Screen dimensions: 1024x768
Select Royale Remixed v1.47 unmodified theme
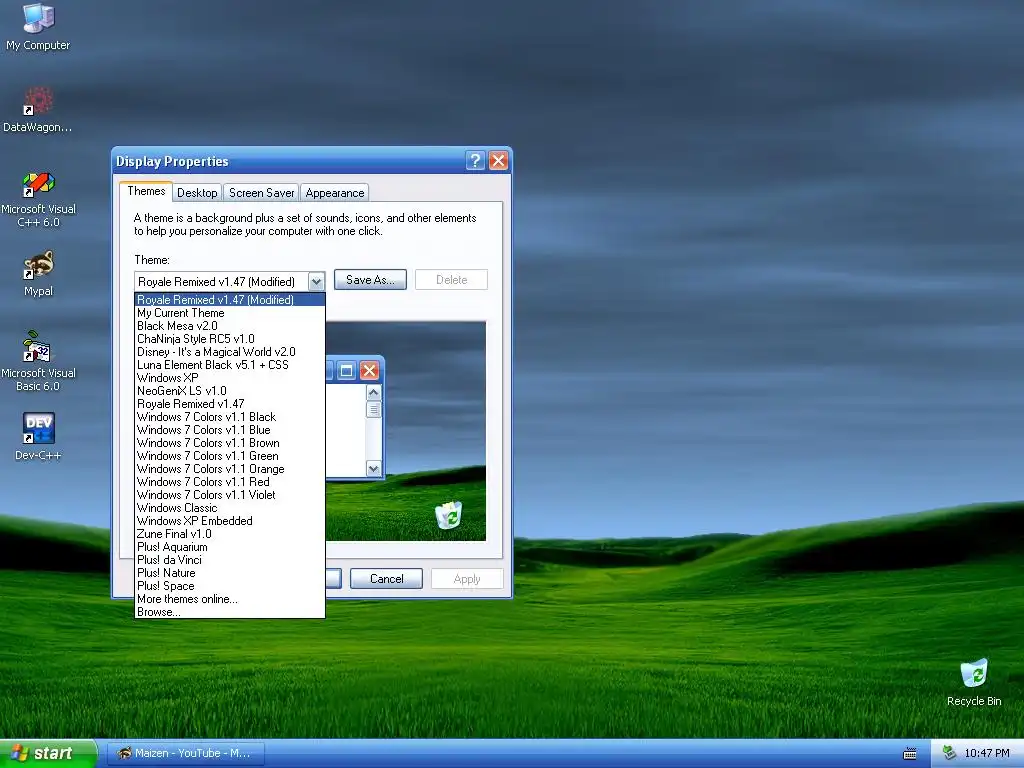coord(230,404)
